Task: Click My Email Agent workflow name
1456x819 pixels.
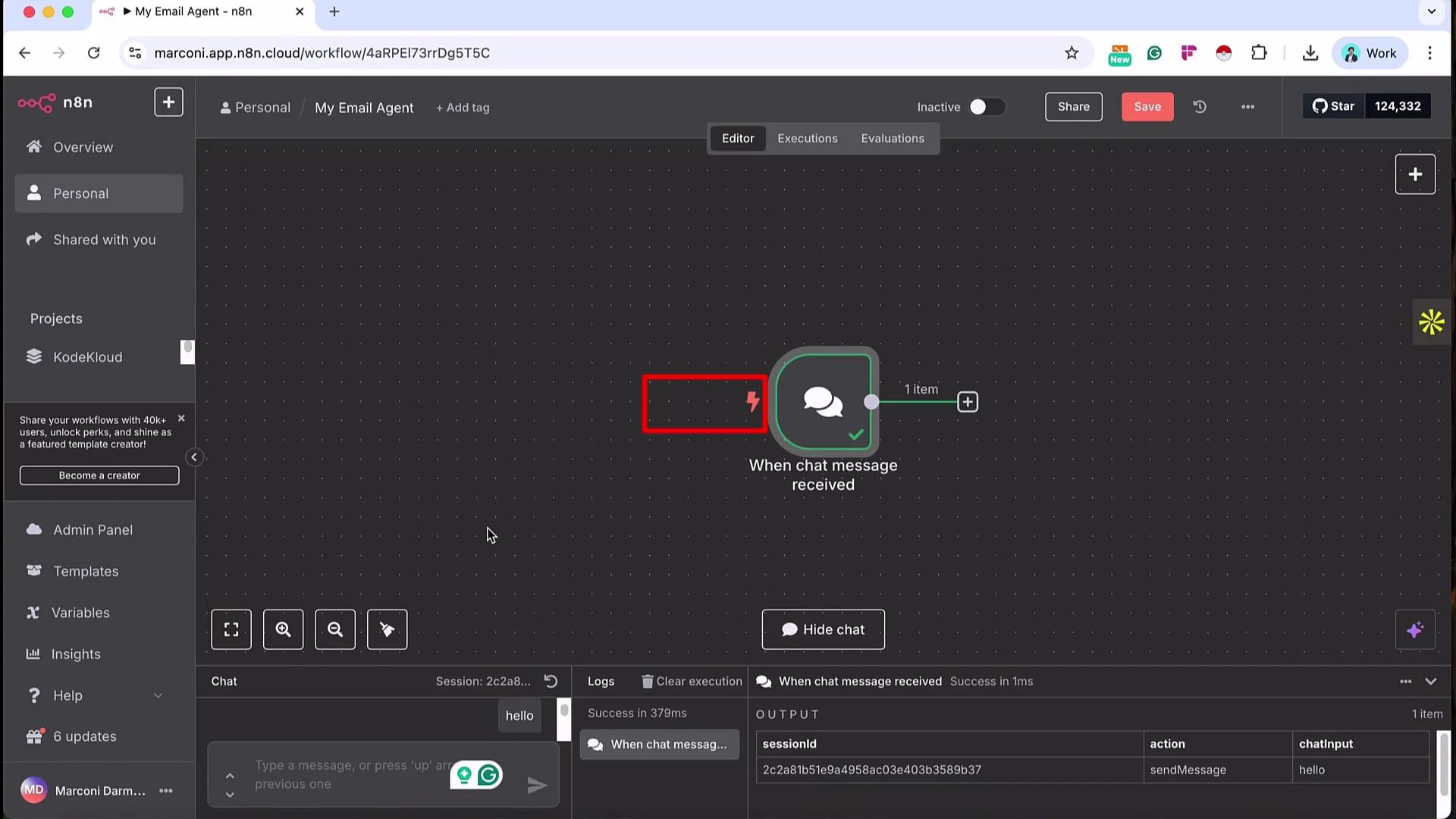Action: 364,108
